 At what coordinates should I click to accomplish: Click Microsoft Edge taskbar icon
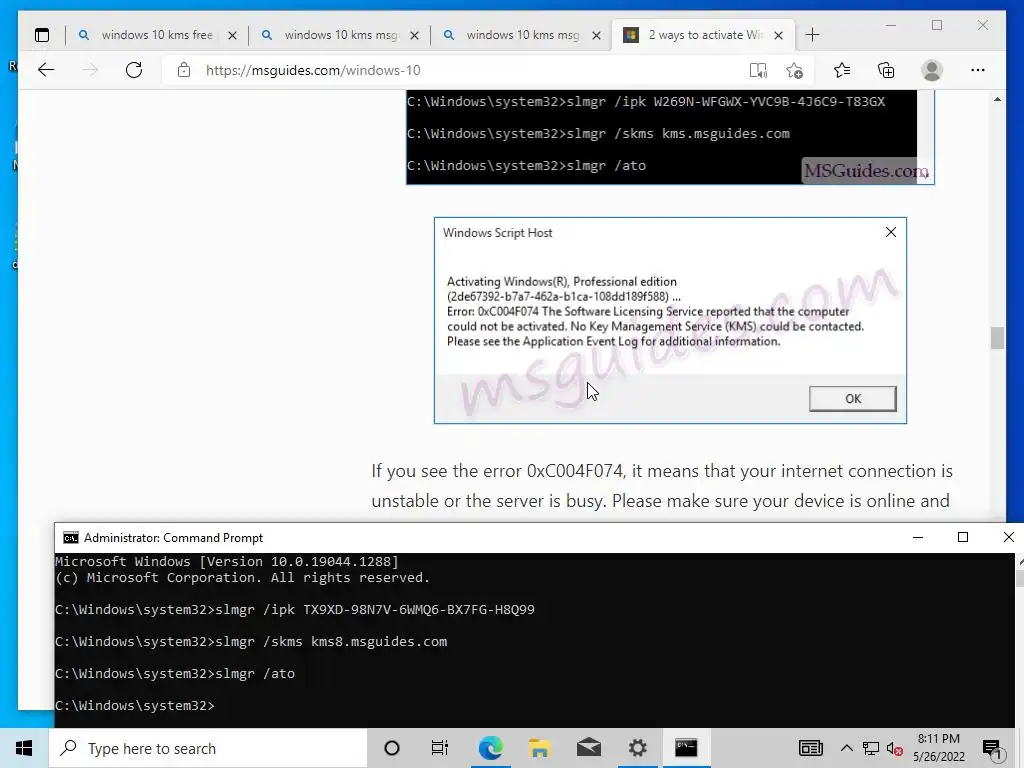coord(490,748)
